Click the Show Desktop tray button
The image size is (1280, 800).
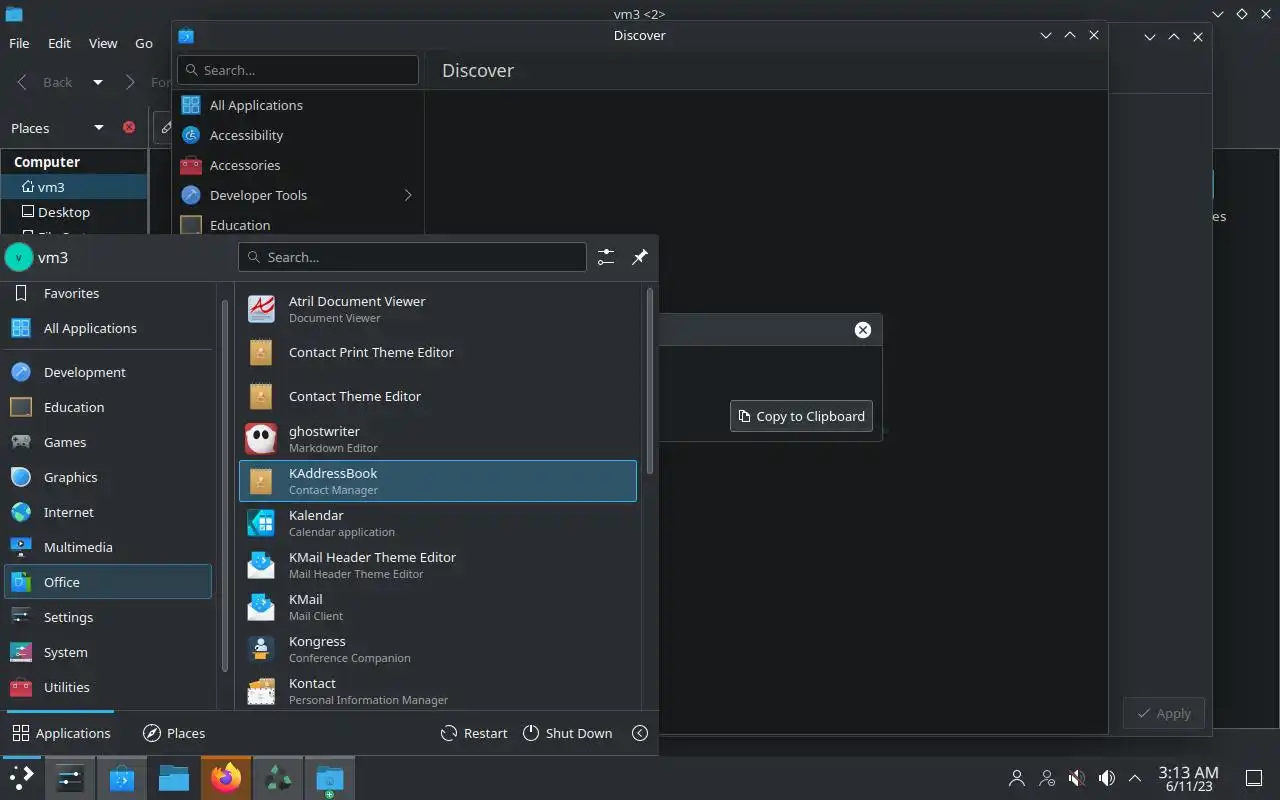[1253, 778]
